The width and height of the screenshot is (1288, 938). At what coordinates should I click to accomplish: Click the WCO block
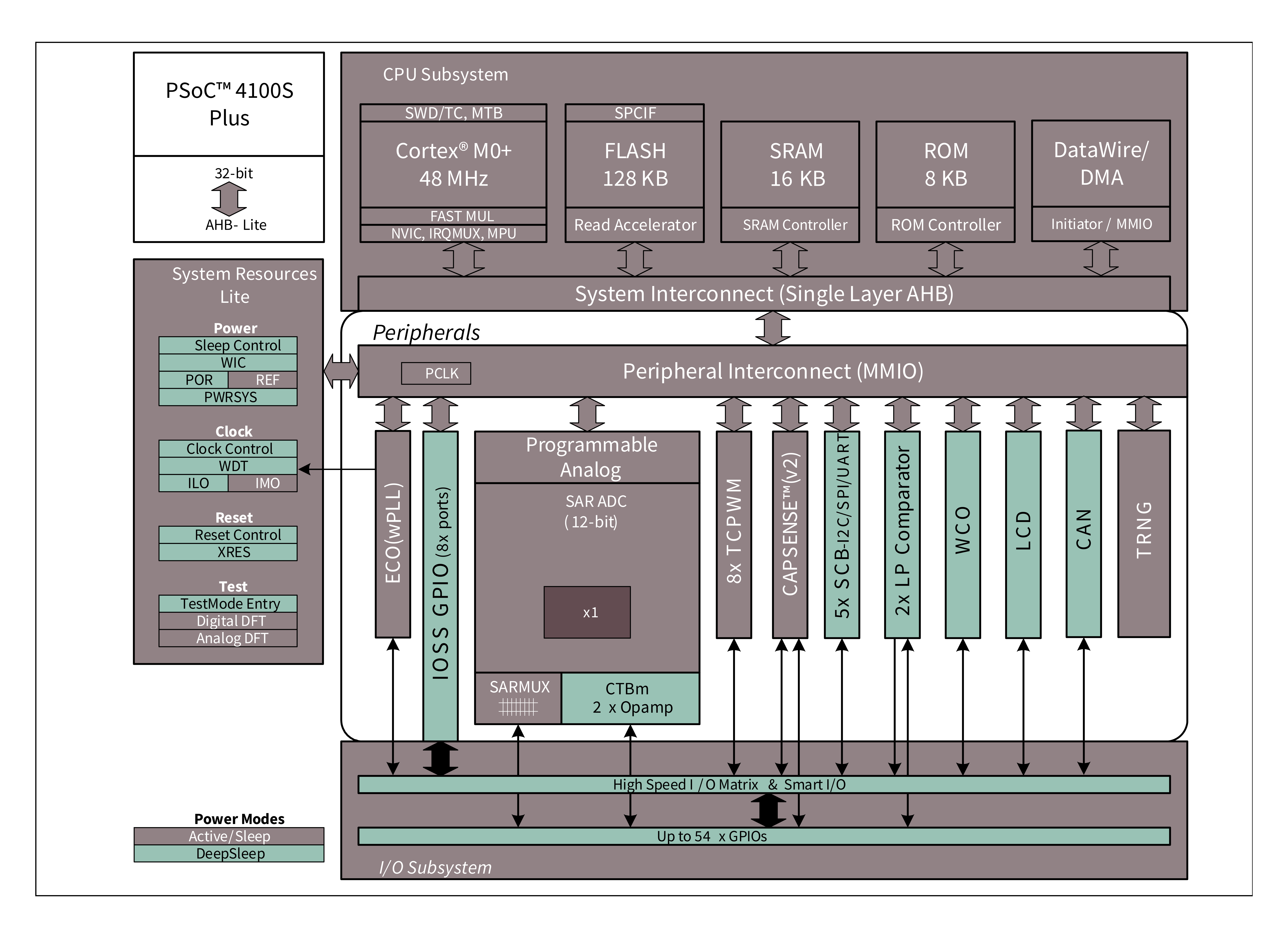[x=963, y=535]
